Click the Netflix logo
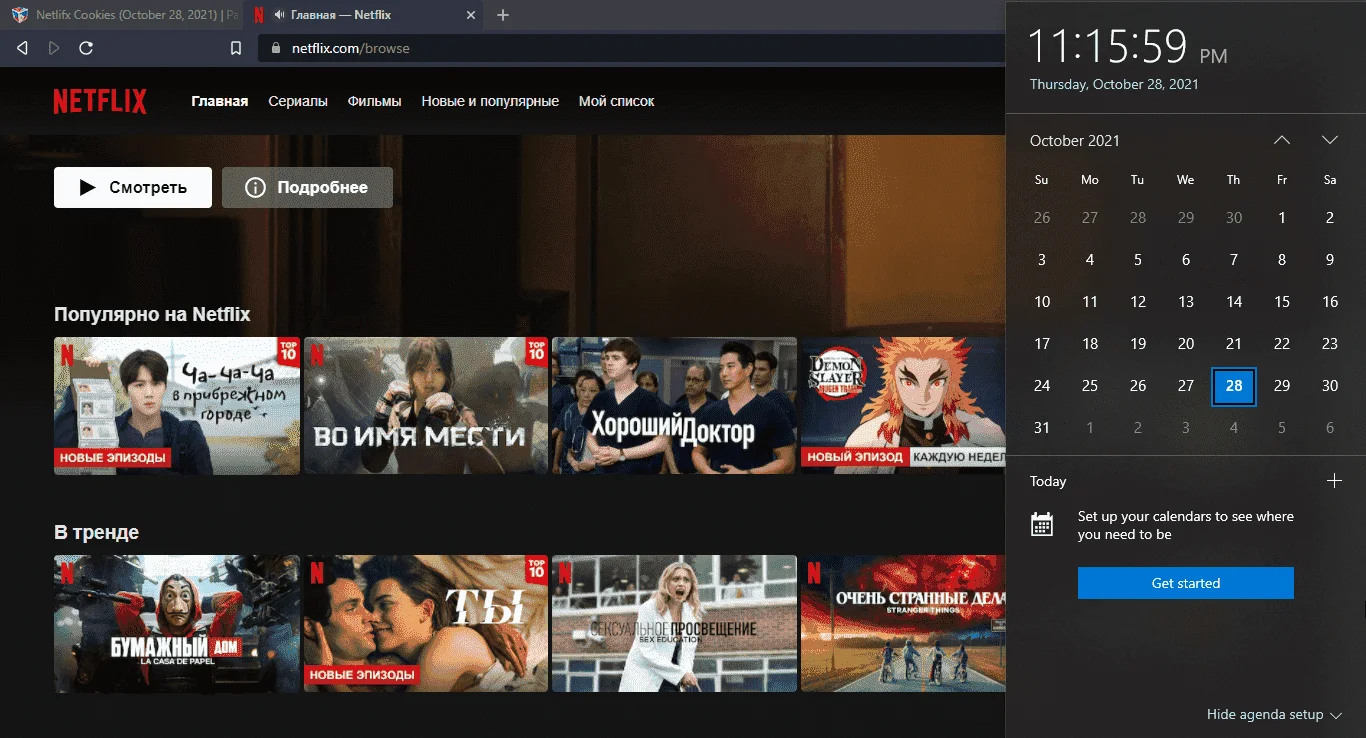1366x738 pixels. pyautogui.click(x=100, y=101)
